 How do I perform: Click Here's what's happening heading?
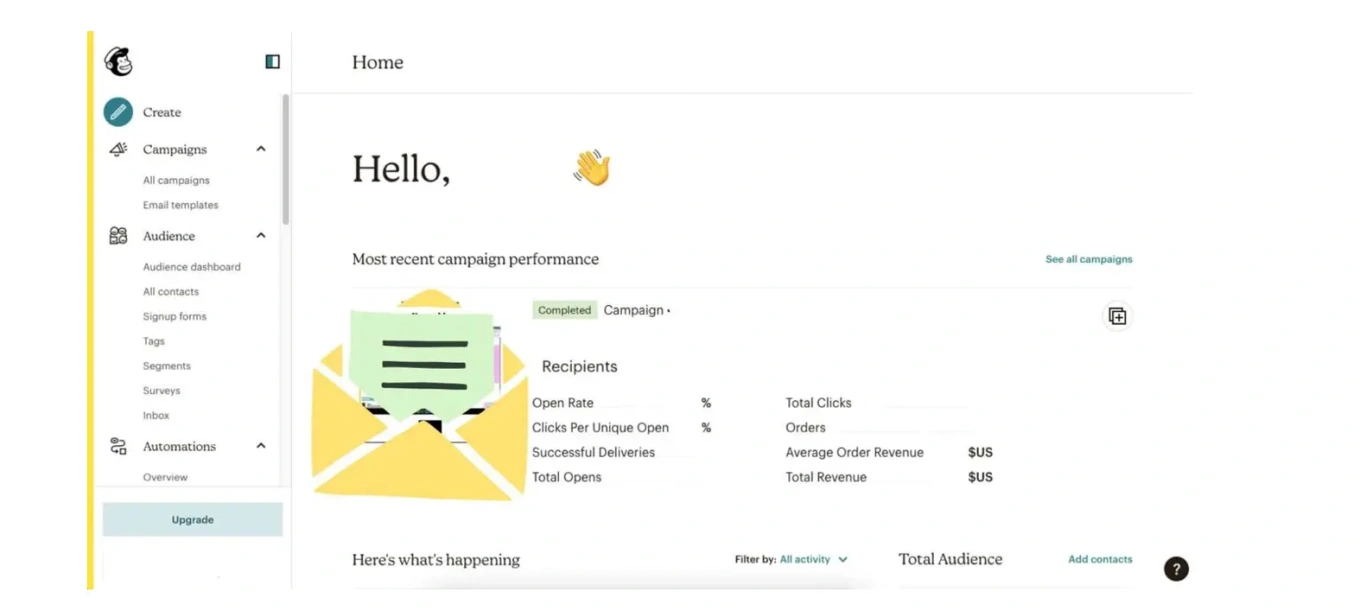coord(436,560)
